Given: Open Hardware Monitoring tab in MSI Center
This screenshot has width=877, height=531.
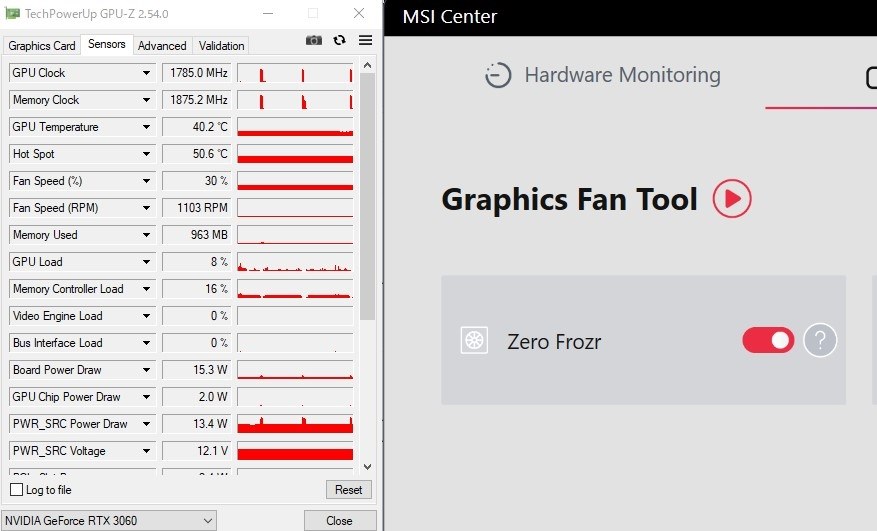Looking at the screenshot, I should pos(603,75).
